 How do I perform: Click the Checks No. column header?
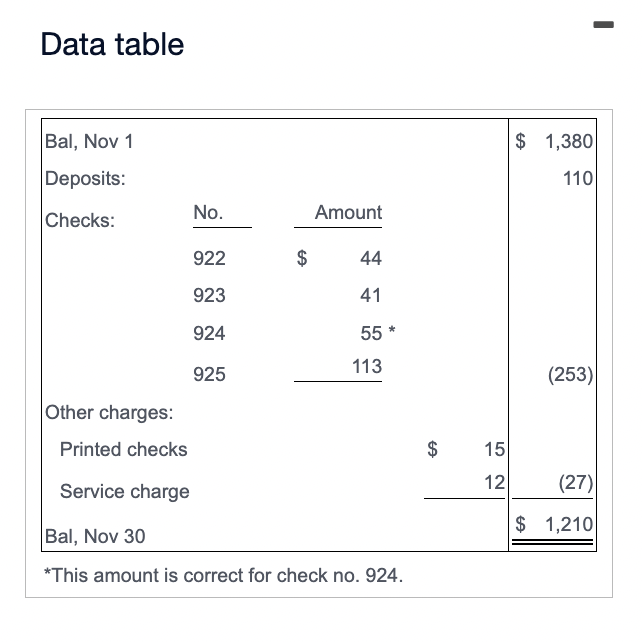pos(208,212)
